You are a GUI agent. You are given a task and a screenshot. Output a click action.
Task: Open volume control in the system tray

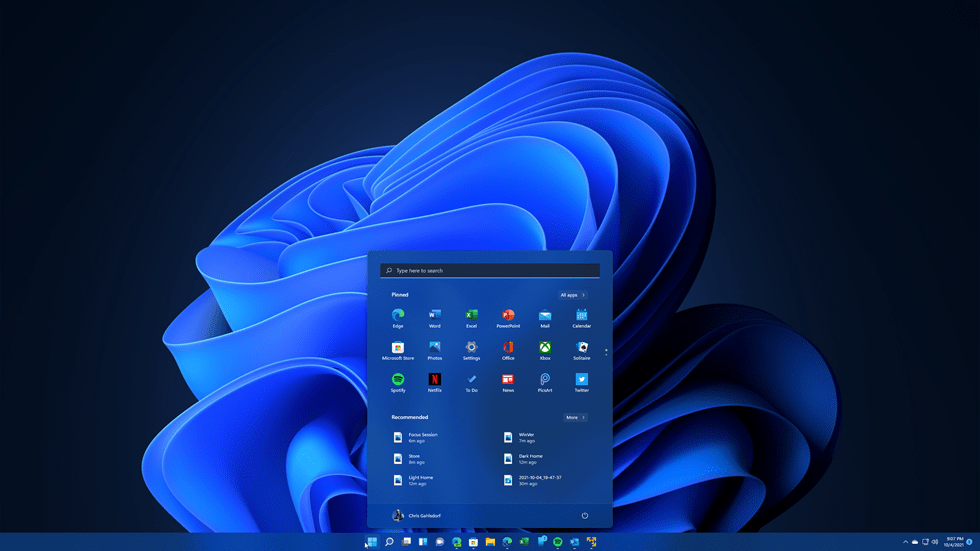935,542
